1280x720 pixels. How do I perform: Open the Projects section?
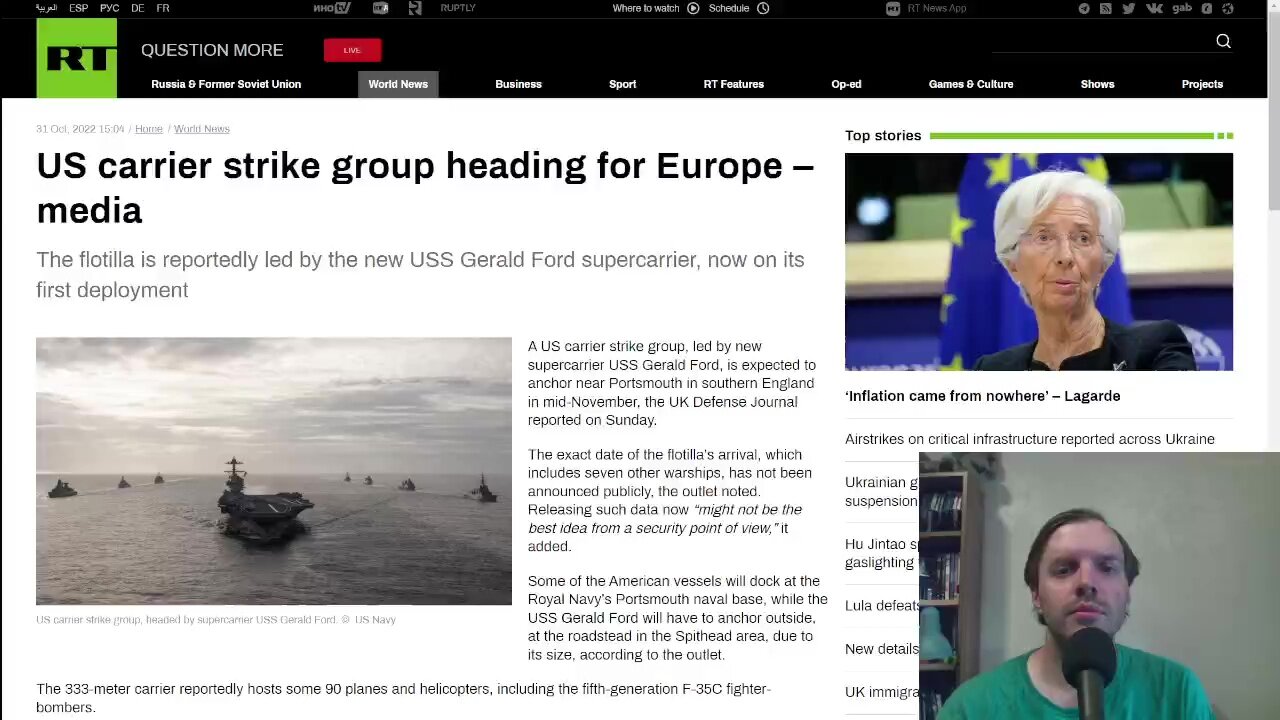pos(1202,84)
